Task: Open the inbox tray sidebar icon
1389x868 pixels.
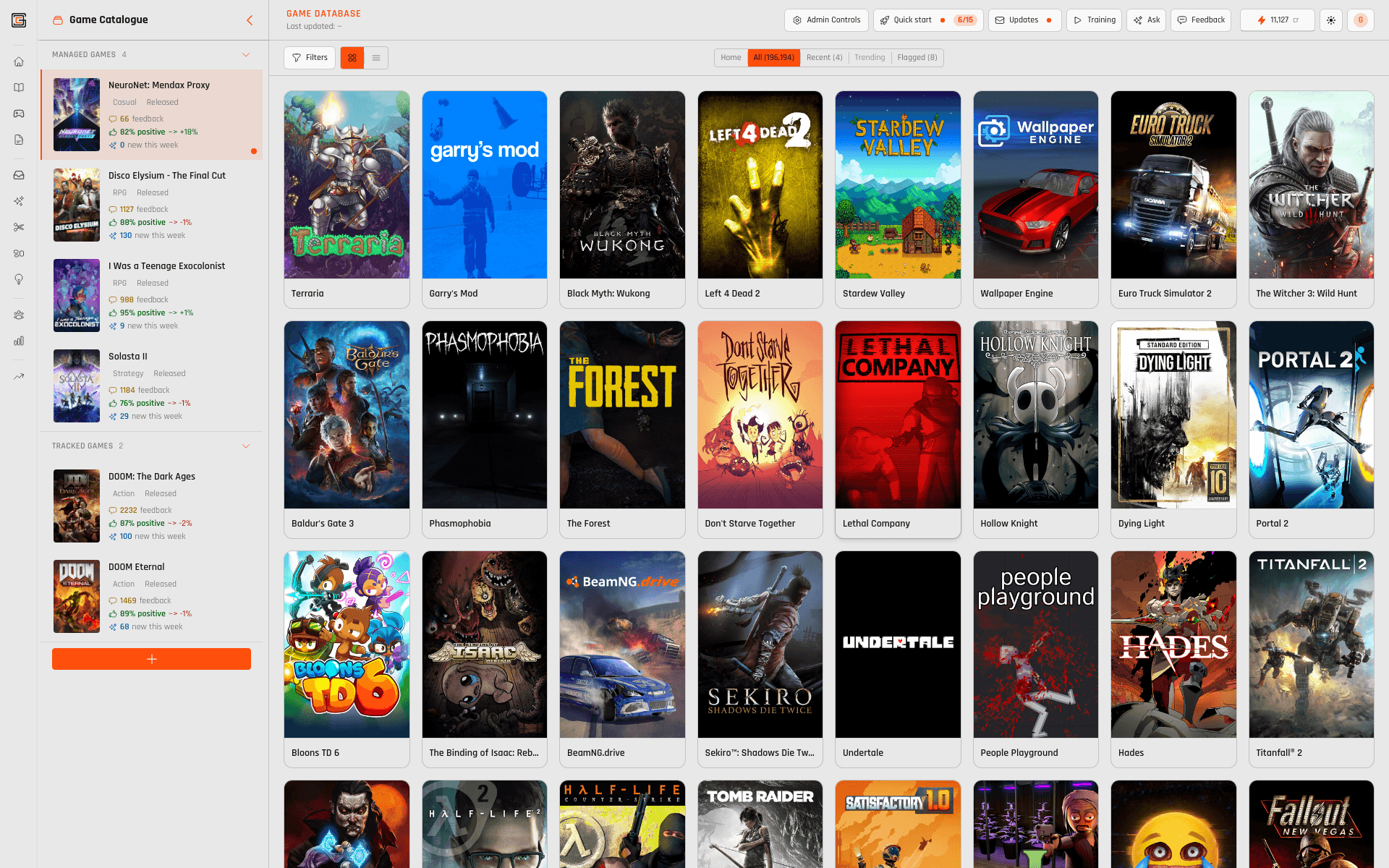Action: pos(19,175)
